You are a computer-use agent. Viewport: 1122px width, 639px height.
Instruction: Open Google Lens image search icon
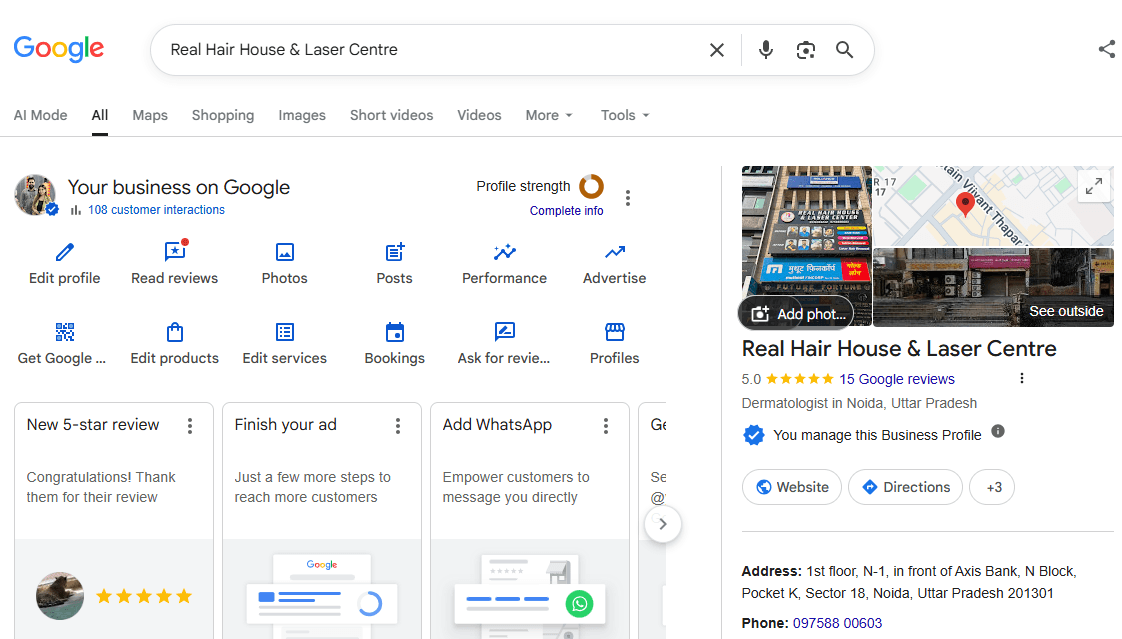coord(806,50)
